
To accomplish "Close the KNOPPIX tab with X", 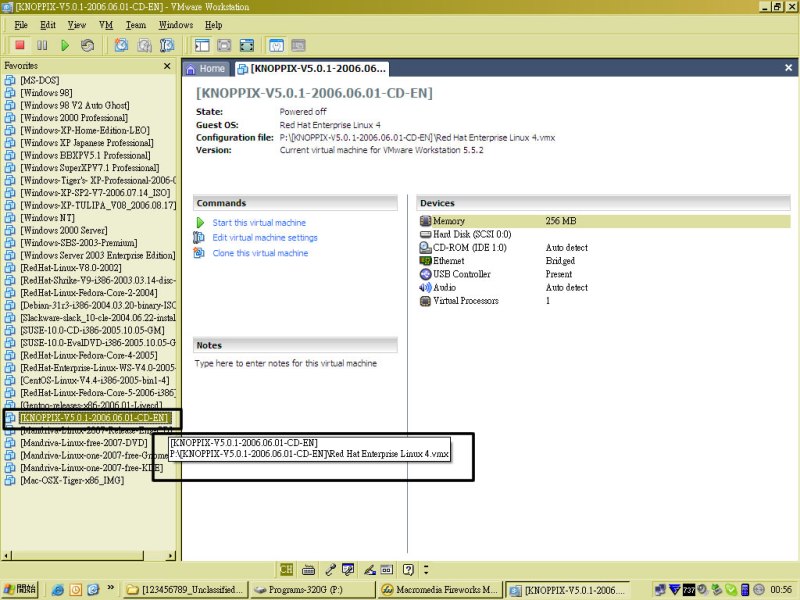I will (x=788, y=68).
